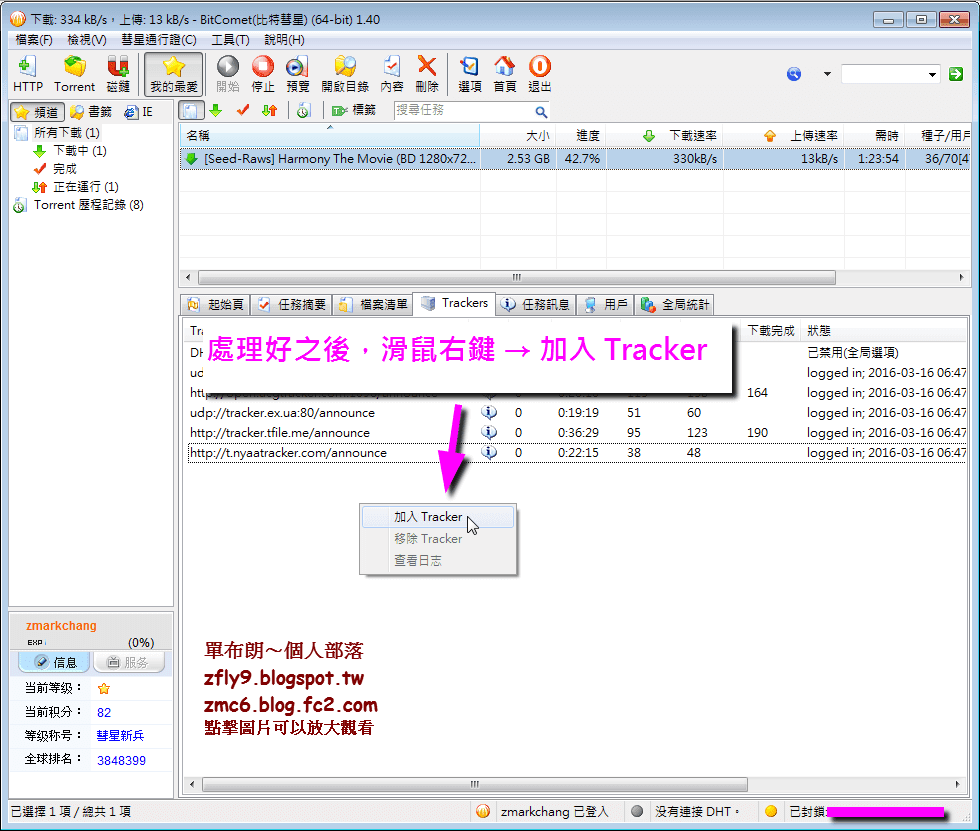The width and height of the screenshot is (980, 831).
Task: Click the task list horizontal scrollbar
Action: tap(517, 277)
